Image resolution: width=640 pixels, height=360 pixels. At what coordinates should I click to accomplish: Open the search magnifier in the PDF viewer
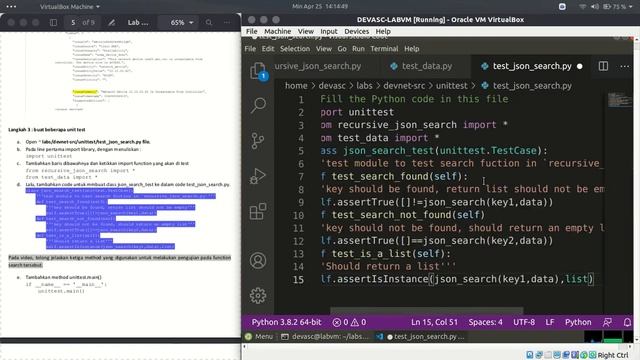(209, 22)
